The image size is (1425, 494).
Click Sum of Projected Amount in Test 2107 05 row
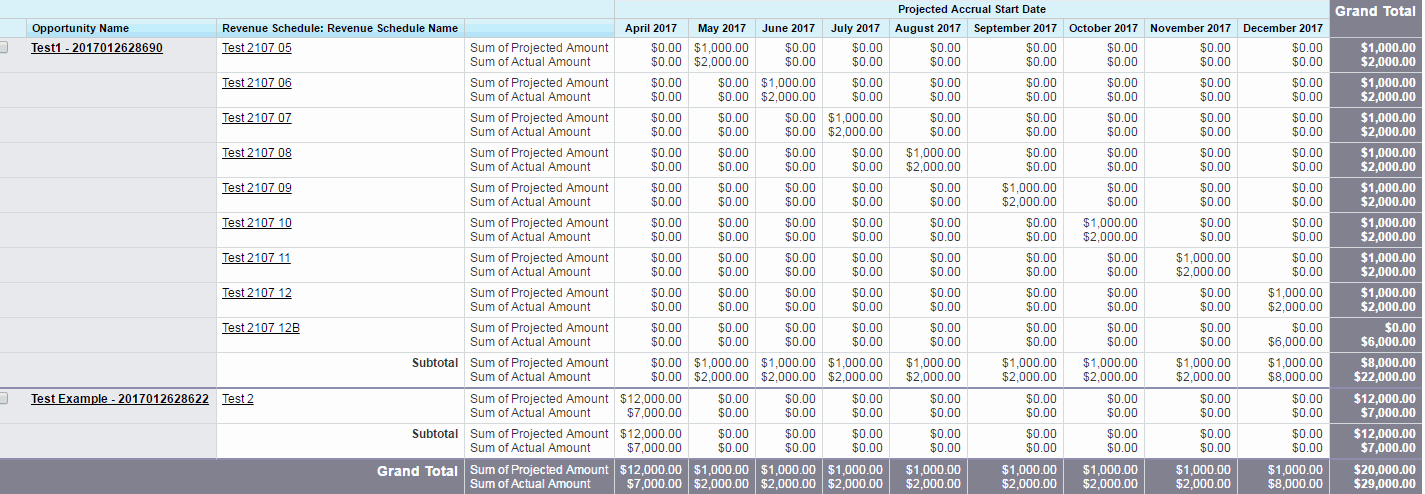[539, 48]
